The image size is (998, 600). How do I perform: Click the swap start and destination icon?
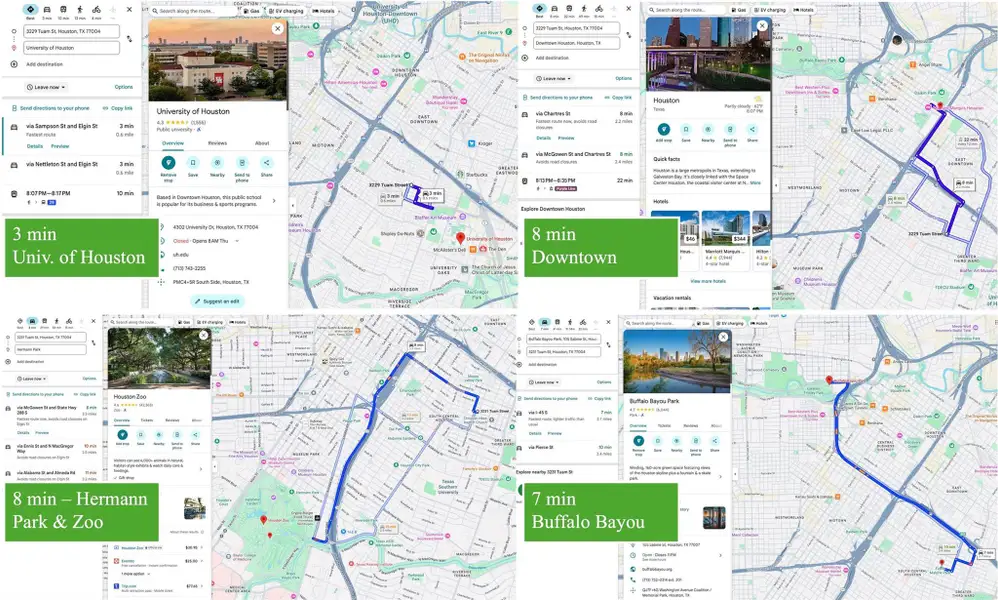coord(130,38)
